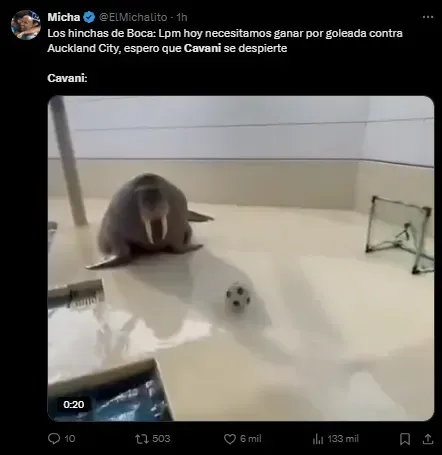Like the tweet with the heart icon

pos(229,439)
